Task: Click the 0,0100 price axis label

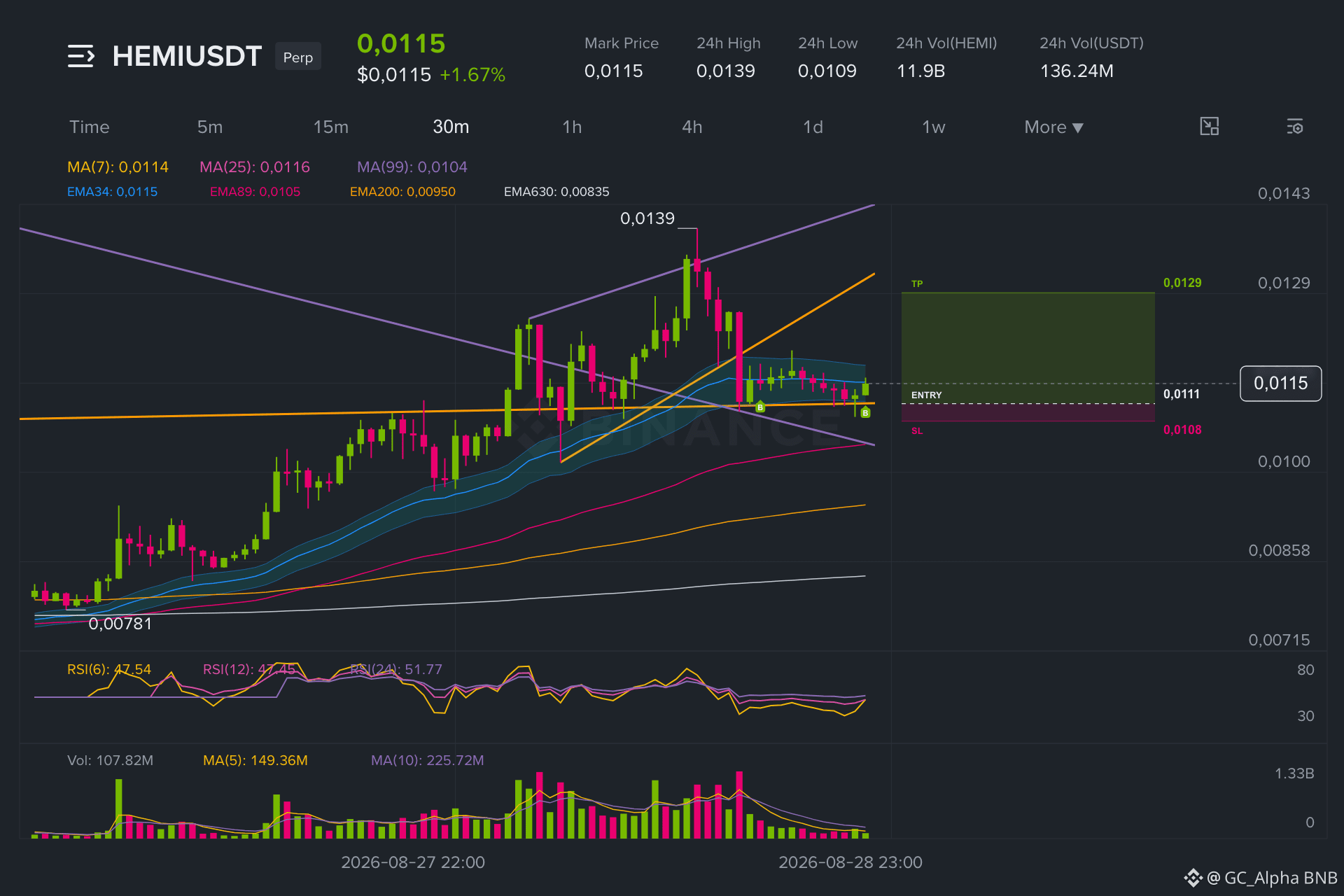Action: [x=1284, y=461]
